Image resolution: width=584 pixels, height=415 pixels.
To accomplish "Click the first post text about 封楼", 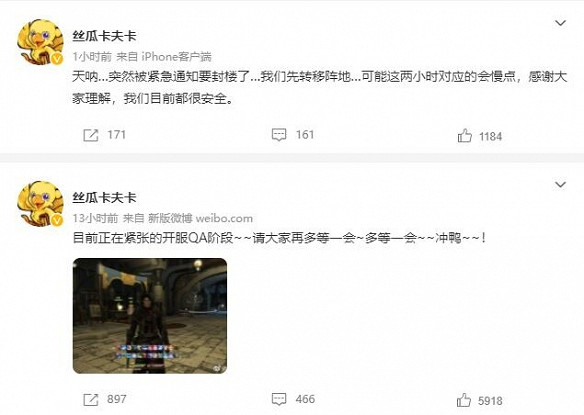I will 320,88.
